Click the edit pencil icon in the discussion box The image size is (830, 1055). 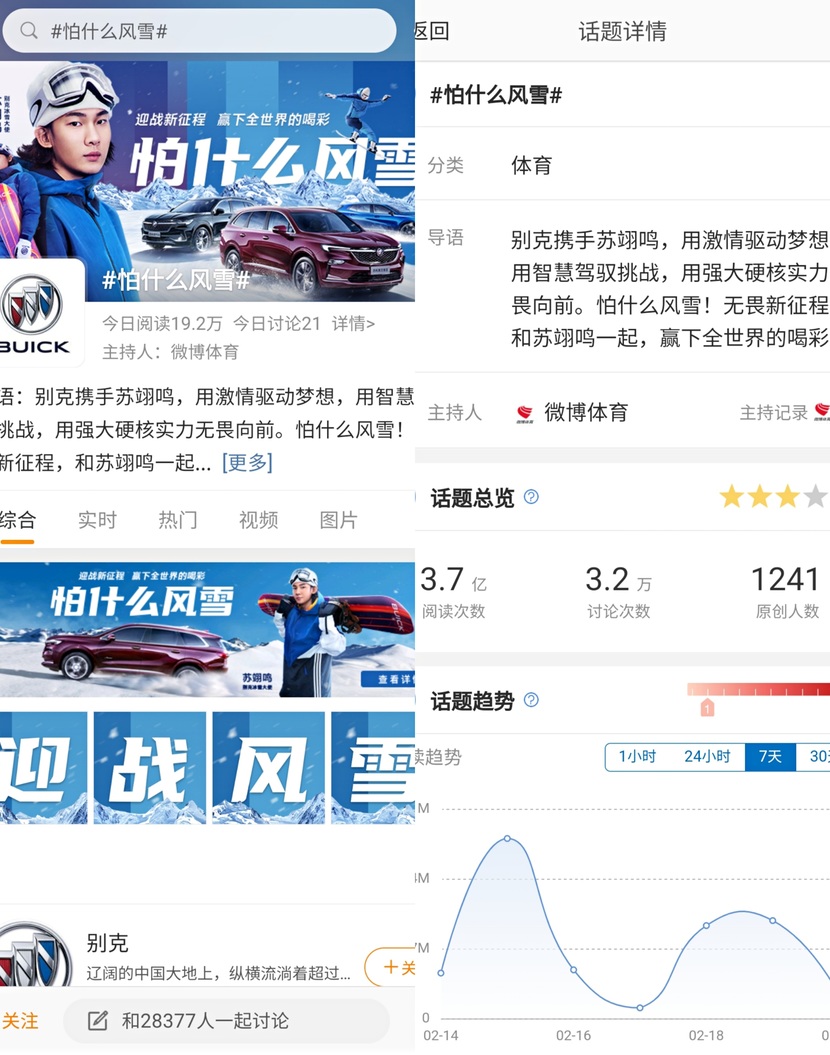coord(98,1021)
